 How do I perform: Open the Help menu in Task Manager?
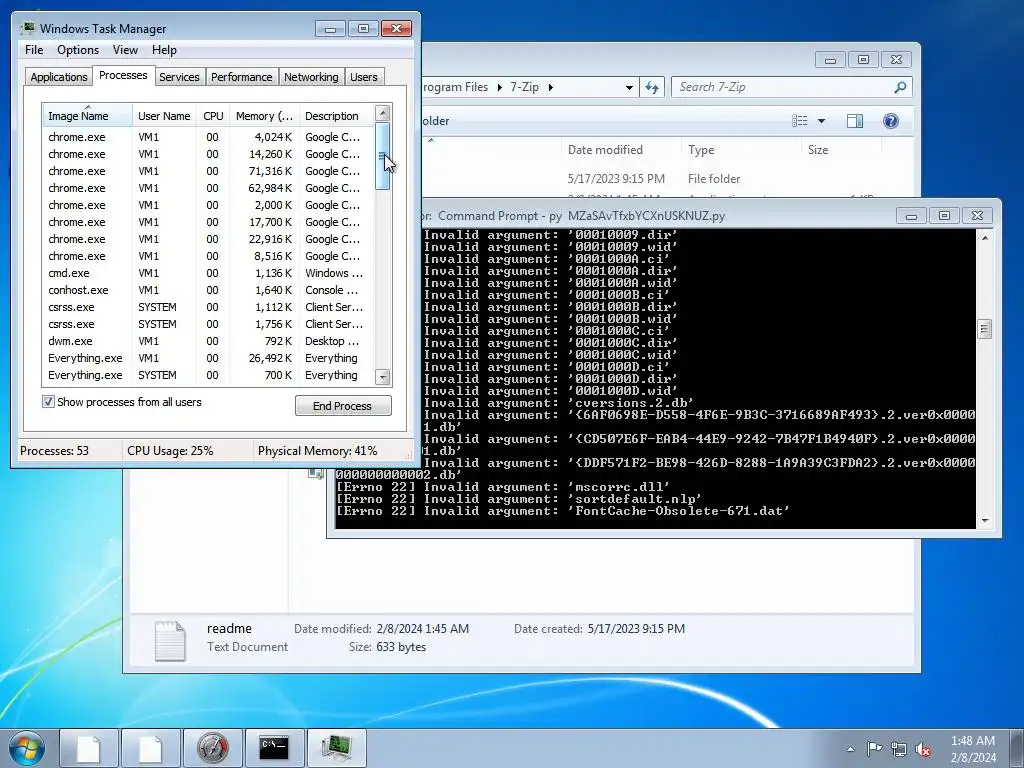[x=164, y=50]
